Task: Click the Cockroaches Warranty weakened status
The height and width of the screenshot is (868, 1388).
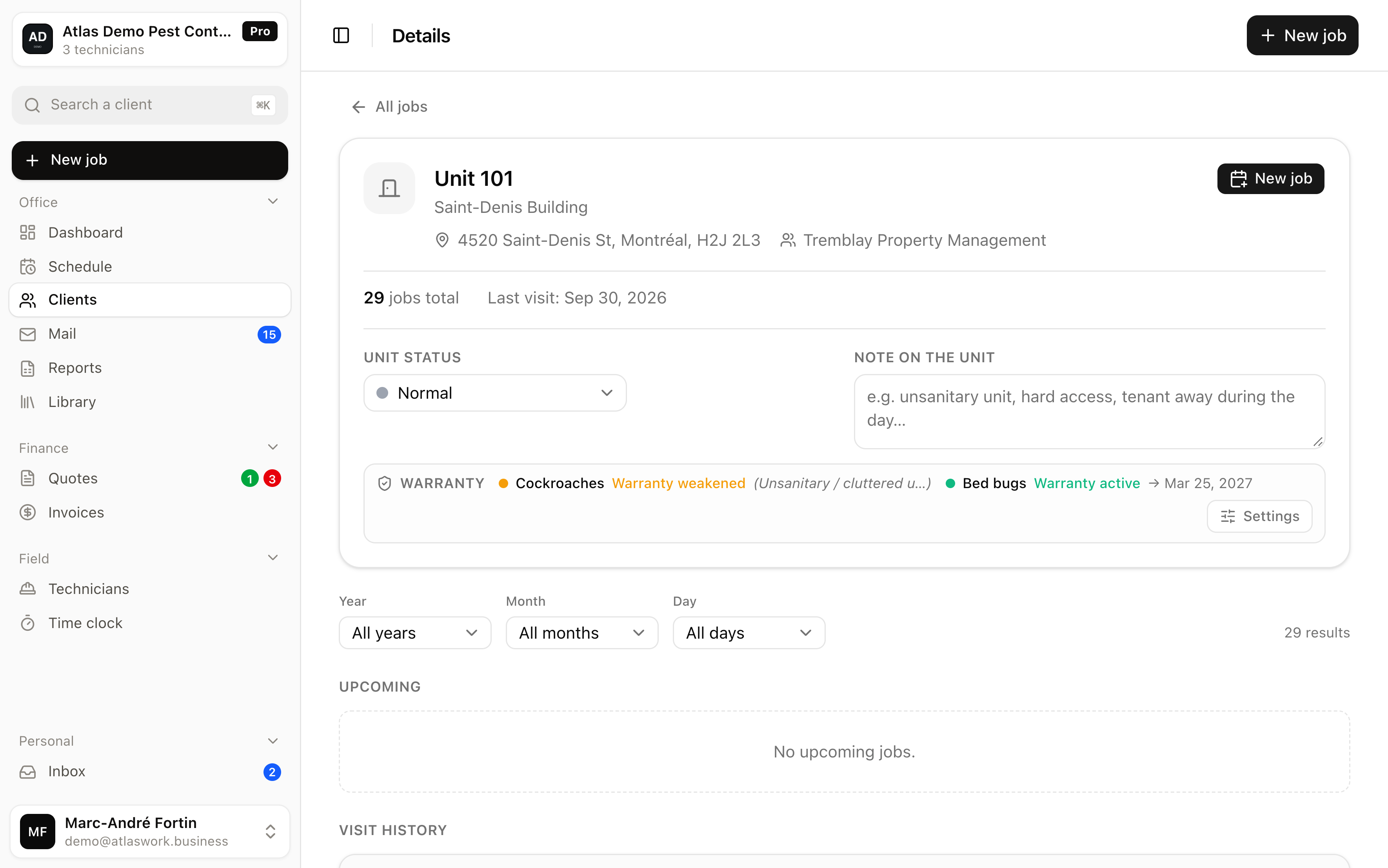Action: point(678,483)
